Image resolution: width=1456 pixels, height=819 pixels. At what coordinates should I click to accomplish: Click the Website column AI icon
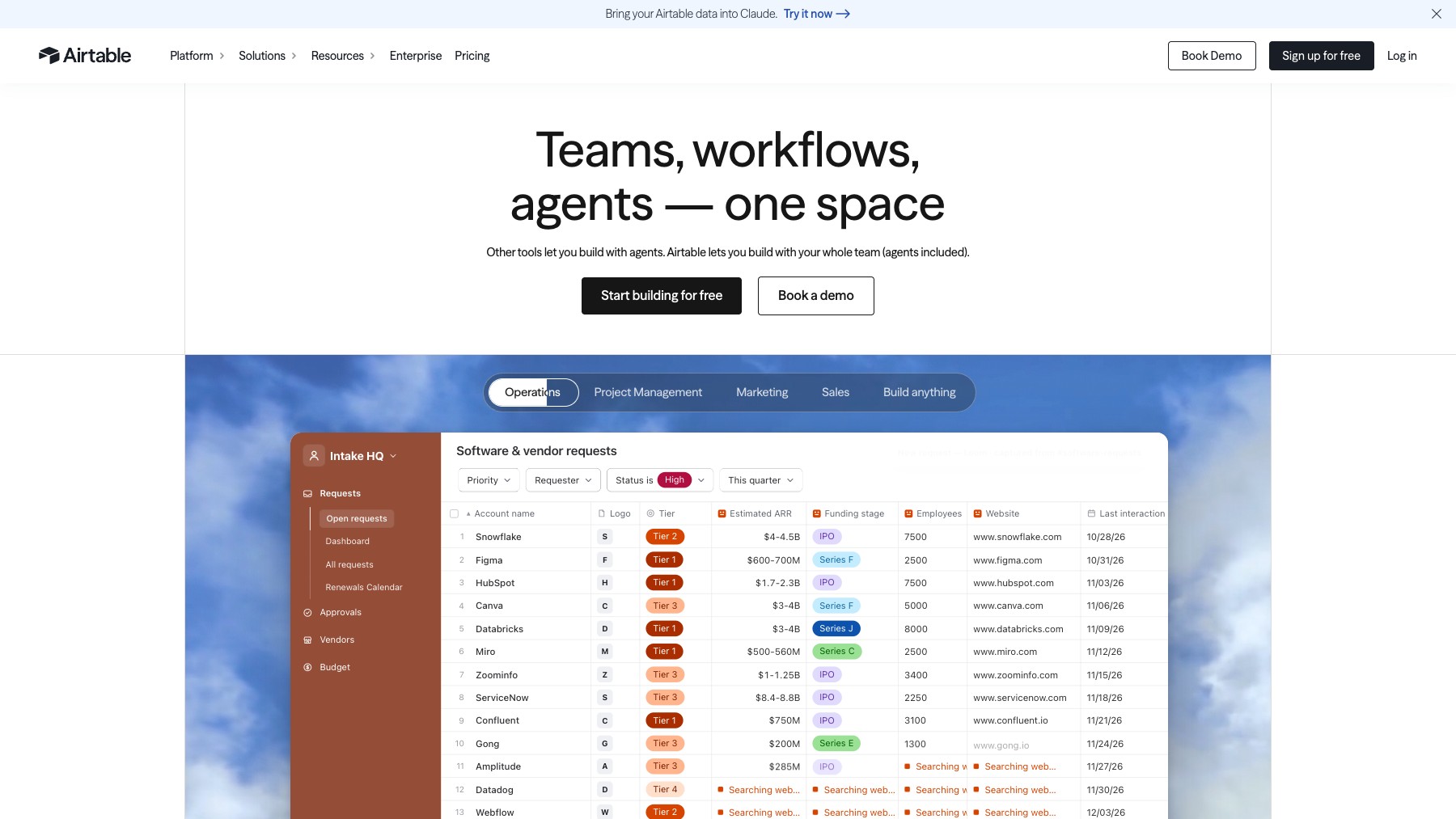point(978,513)
